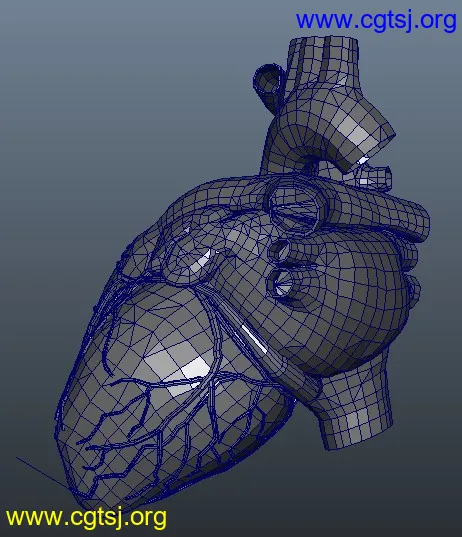Click the small short tube under pulmonary artery
Screen dimensions: 462x537
pos(375,177)
